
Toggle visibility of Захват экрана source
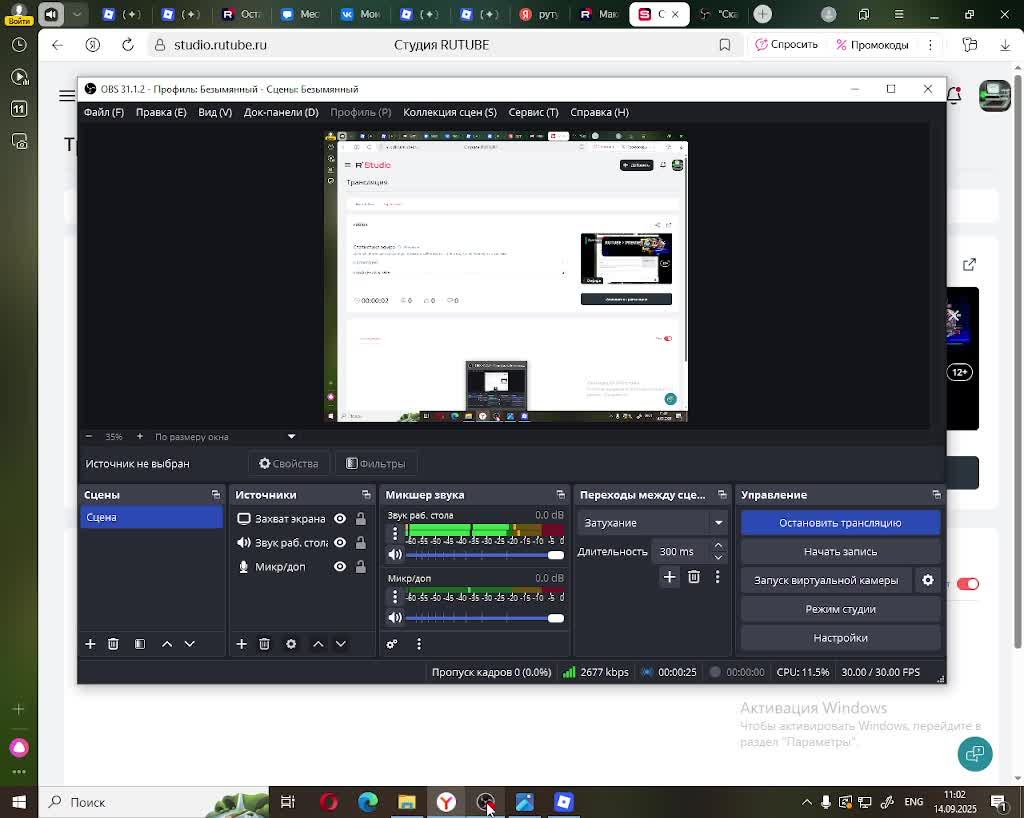[x=340, y=518]
